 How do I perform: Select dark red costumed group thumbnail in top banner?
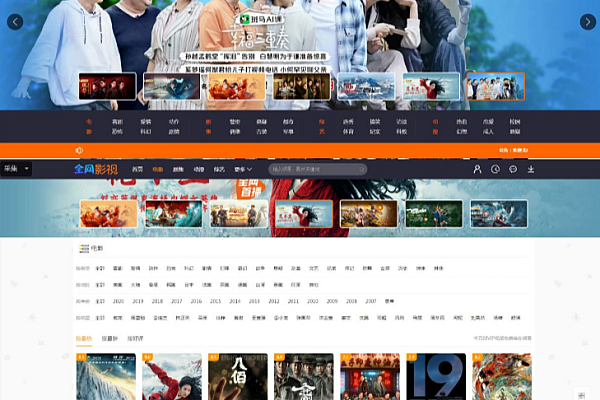coord(107,87)
